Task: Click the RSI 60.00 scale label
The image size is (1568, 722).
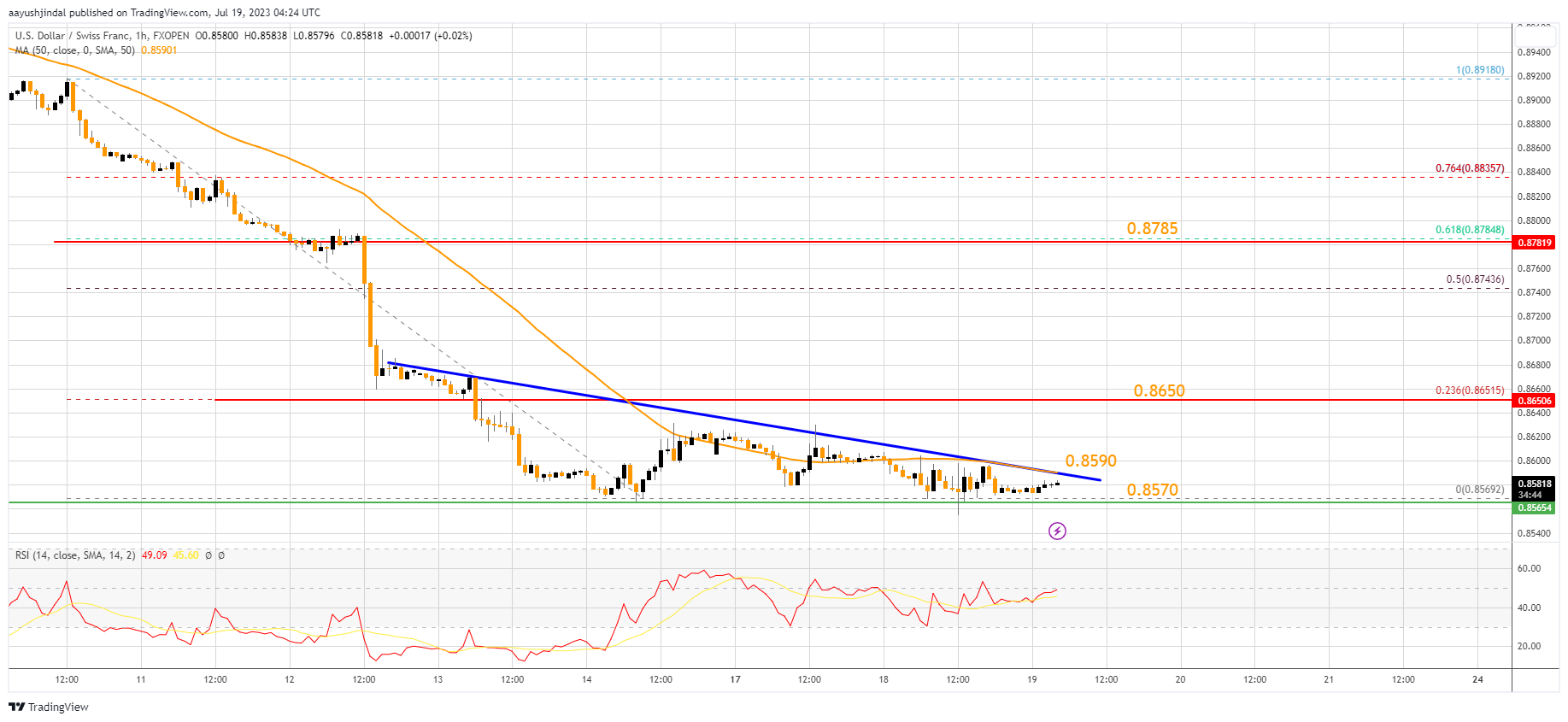Action: click(x=1529, y=568)
